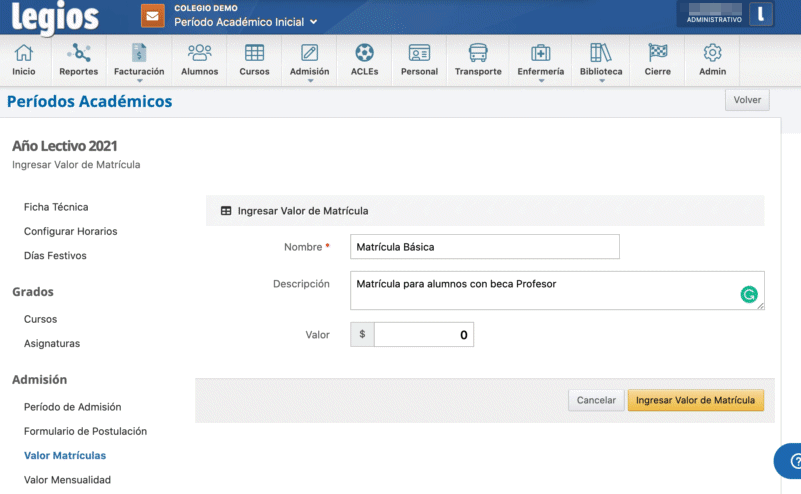
Task: Click the Alumnos students icon
Action: 199,54
